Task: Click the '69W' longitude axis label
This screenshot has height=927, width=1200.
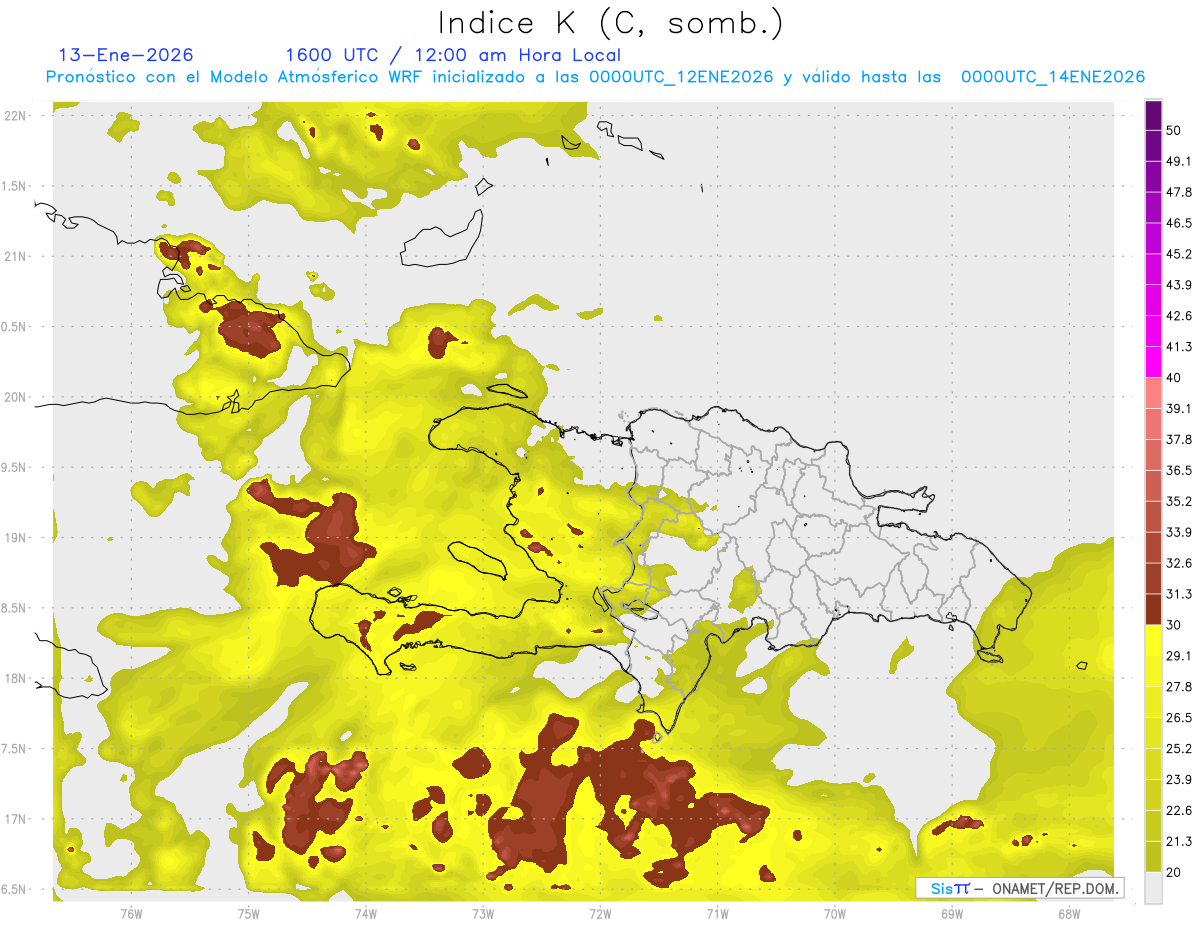Action: coord(952,913)
